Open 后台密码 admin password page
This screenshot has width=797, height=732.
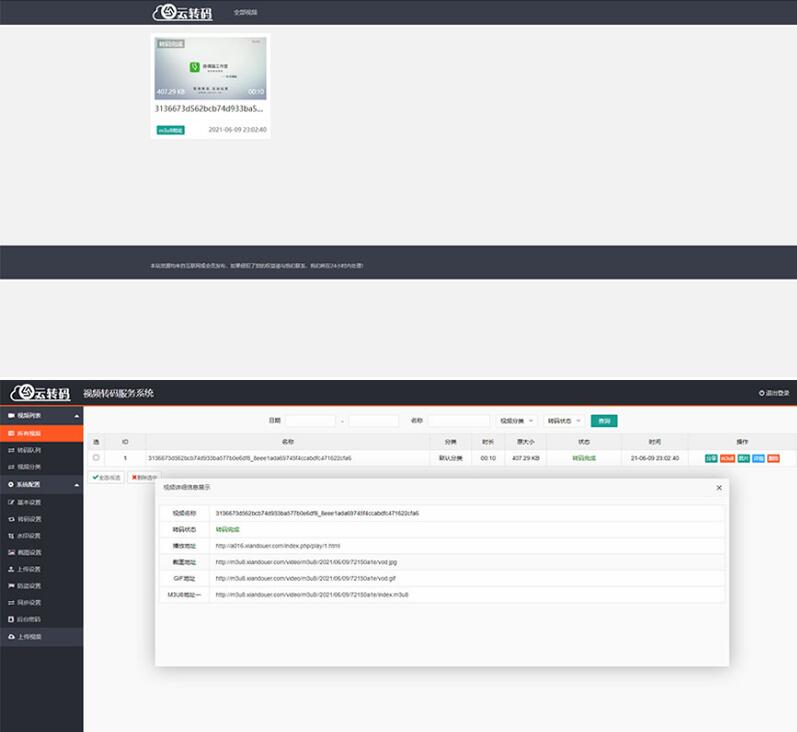[x=30, y=619]
